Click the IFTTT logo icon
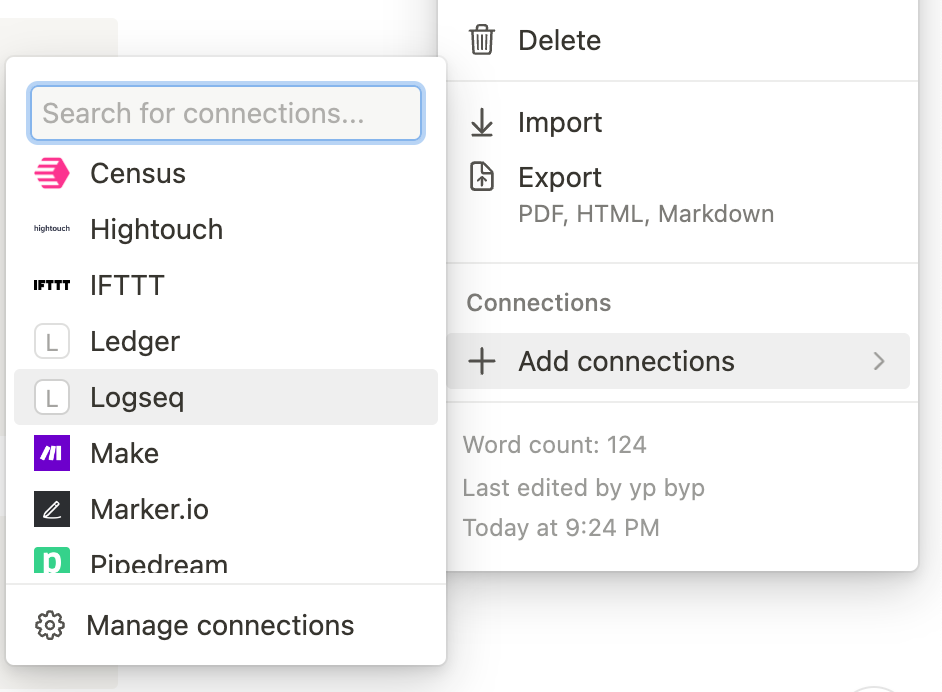The width and height of the screenshot is (942, 692). (52, 285)
